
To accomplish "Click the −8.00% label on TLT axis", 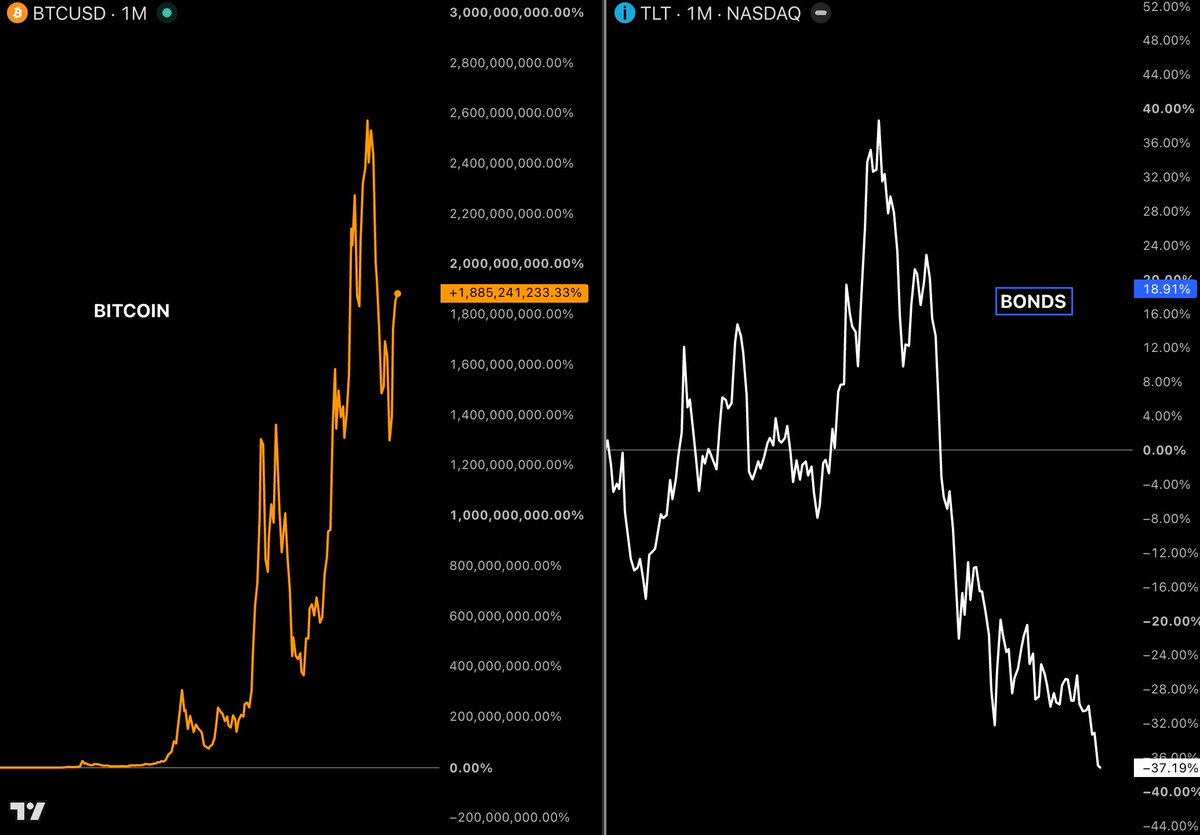I will point(1167,518).
